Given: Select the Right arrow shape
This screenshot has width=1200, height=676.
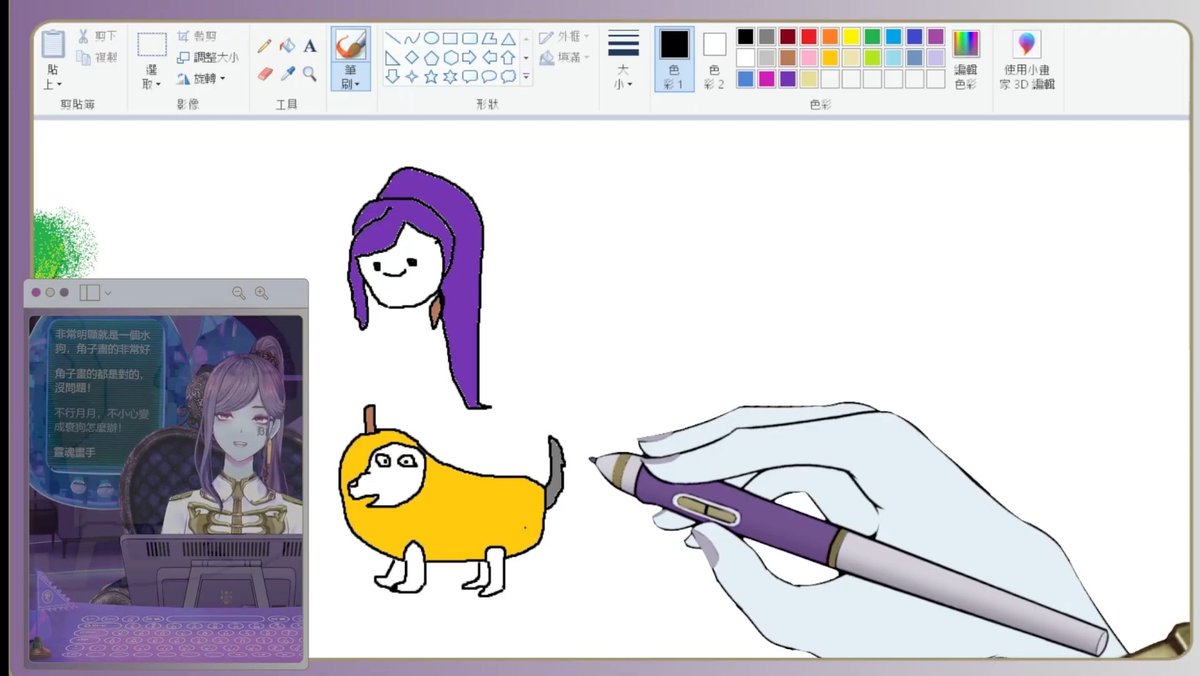Looking at the screenshot, I should 469,57.
